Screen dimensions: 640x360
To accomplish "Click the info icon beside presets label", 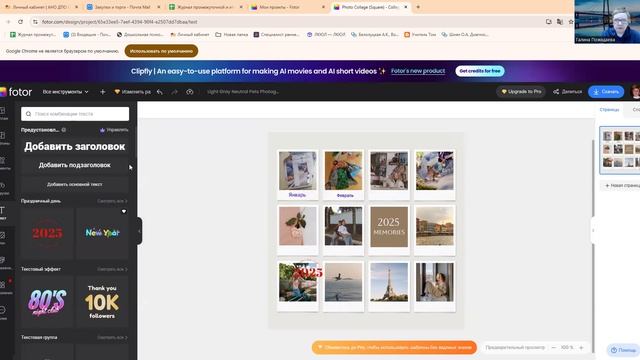I will coord(64,130).
